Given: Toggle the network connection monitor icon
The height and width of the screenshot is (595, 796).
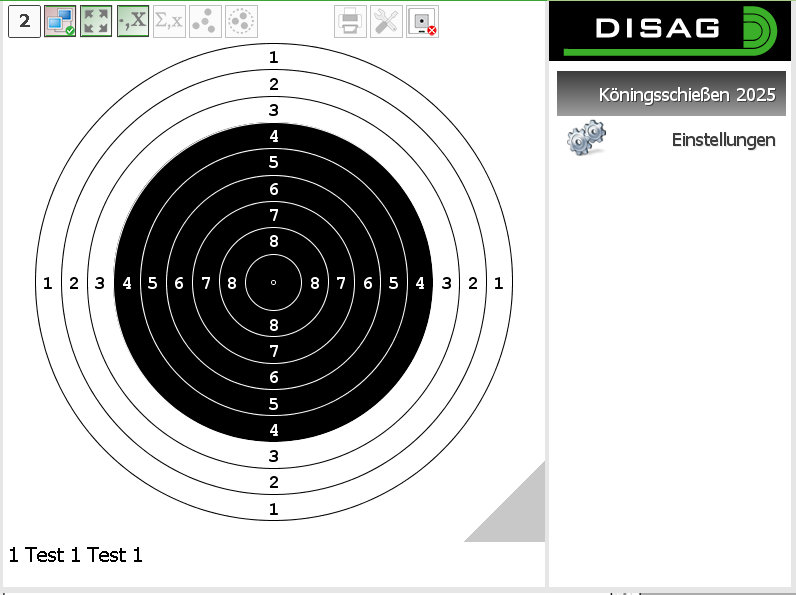Looking at the screenshot, I should pyautogui.click(x=61, y=22).
